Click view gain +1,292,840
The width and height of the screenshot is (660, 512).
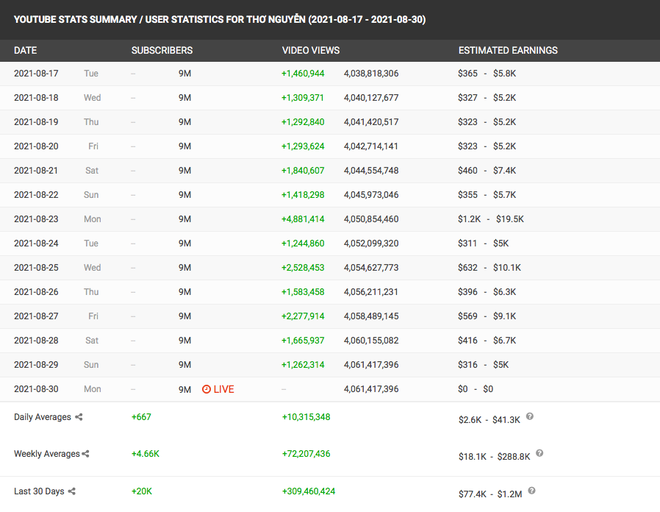pos(303,122)
